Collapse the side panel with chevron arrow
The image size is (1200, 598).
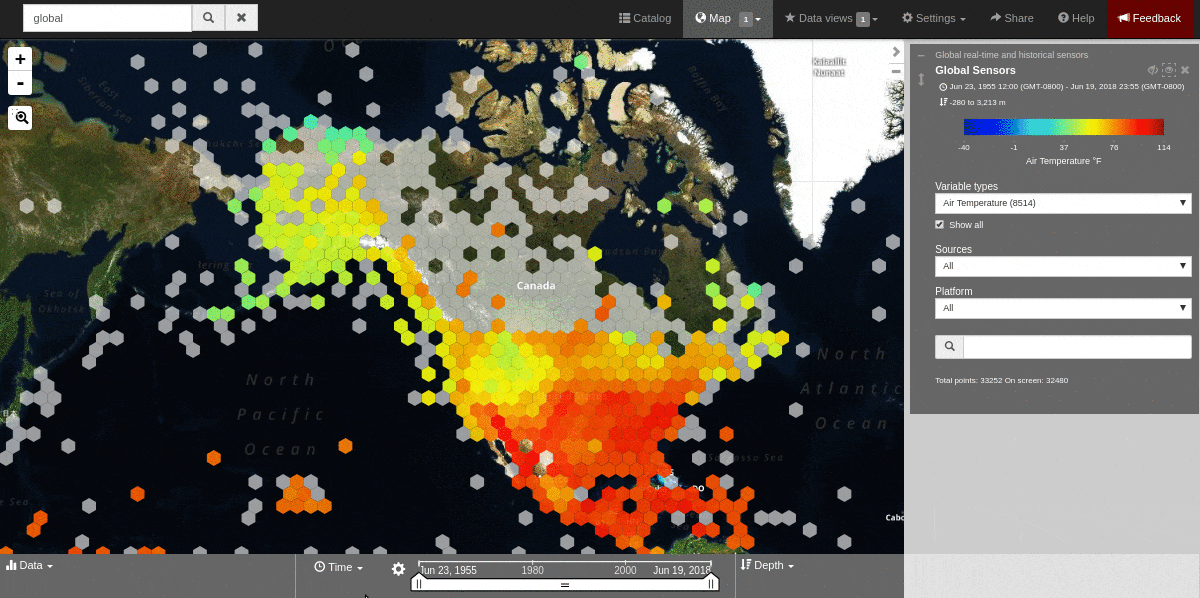click(x=896, y=52)
